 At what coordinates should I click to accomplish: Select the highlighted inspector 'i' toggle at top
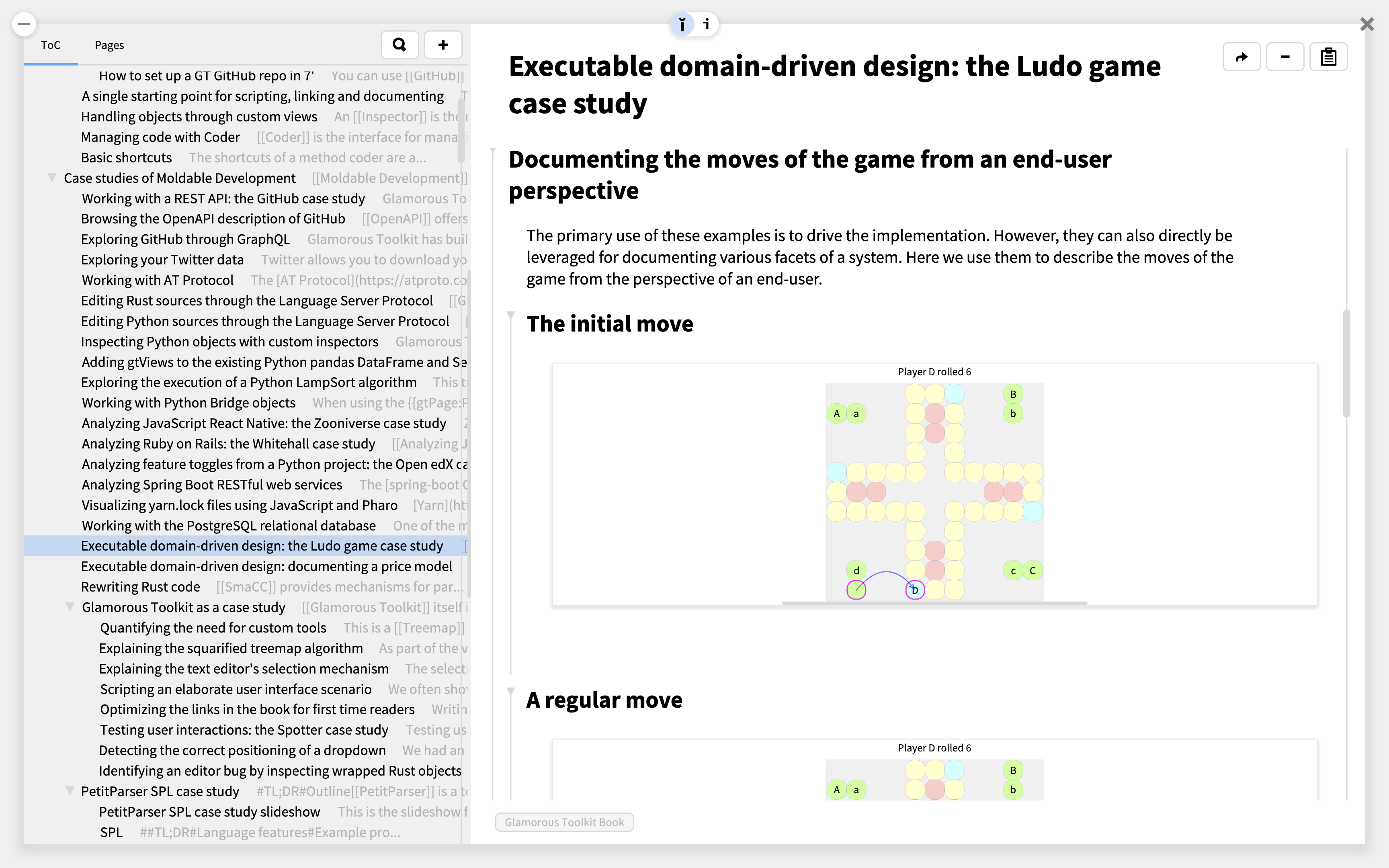pos(682,24)
